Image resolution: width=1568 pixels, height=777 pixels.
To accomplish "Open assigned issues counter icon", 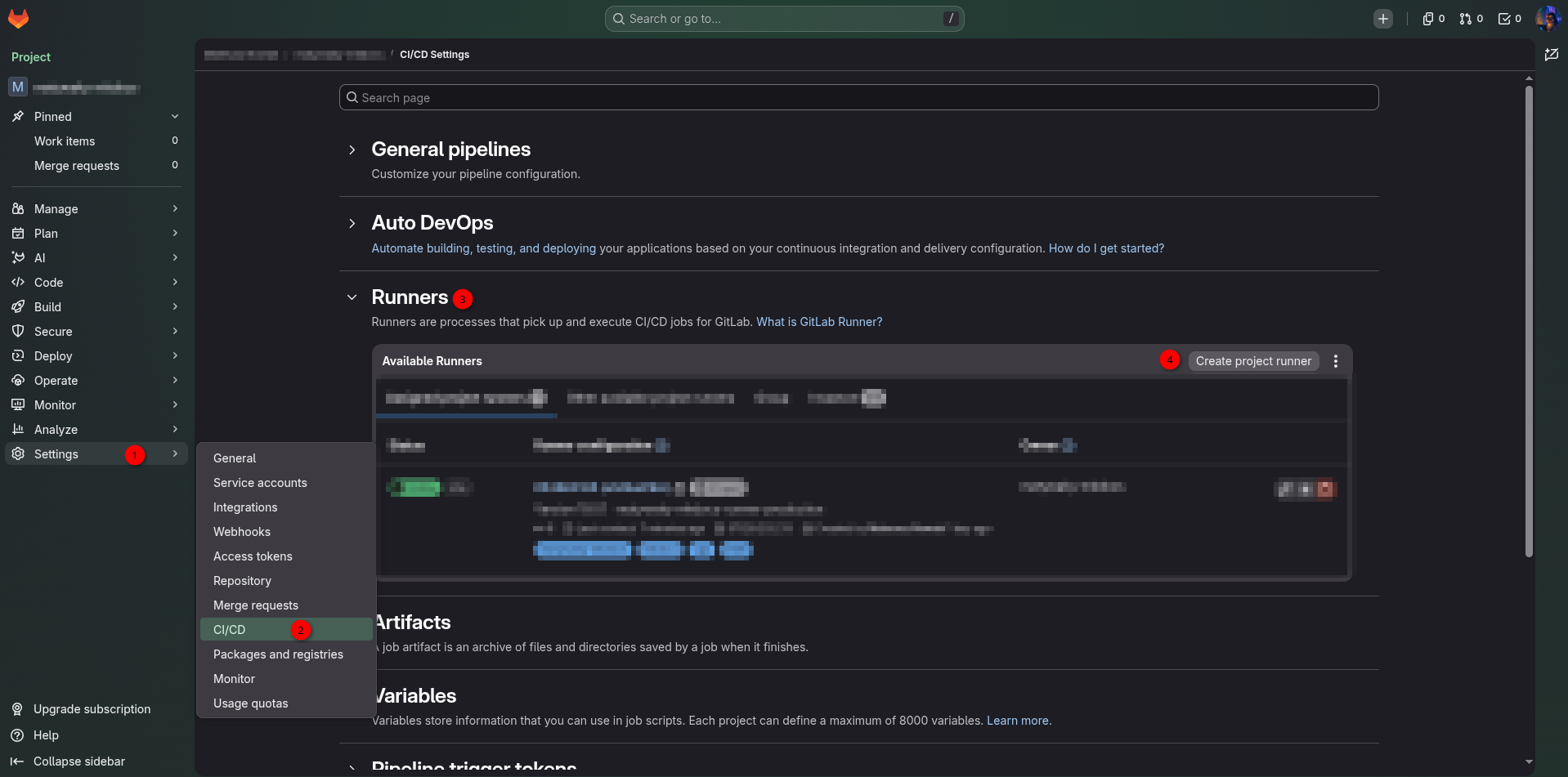I will pos(1434,19).
